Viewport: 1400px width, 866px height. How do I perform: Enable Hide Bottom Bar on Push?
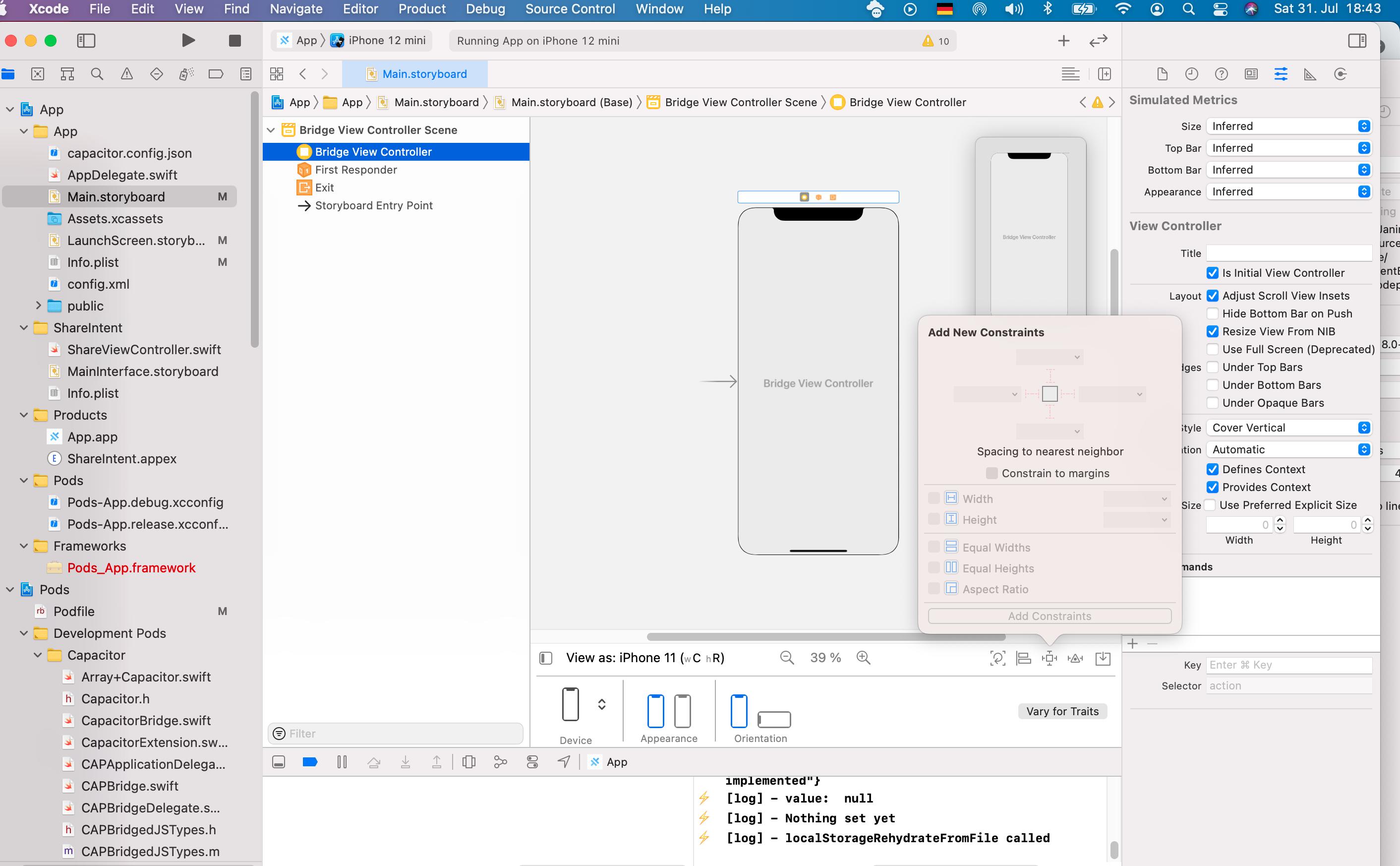[x=1212, y=313]
